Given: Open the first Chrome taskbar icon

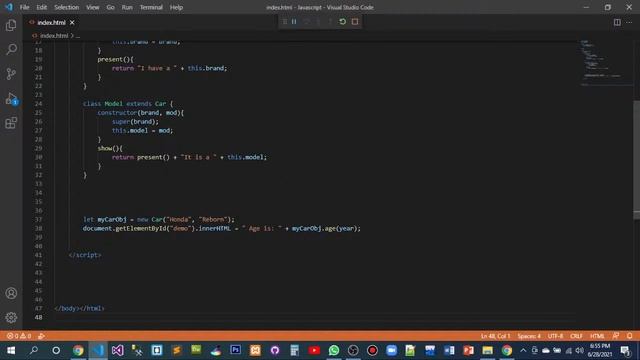Looking at the screenshot, I should click(x=78, y=350).
